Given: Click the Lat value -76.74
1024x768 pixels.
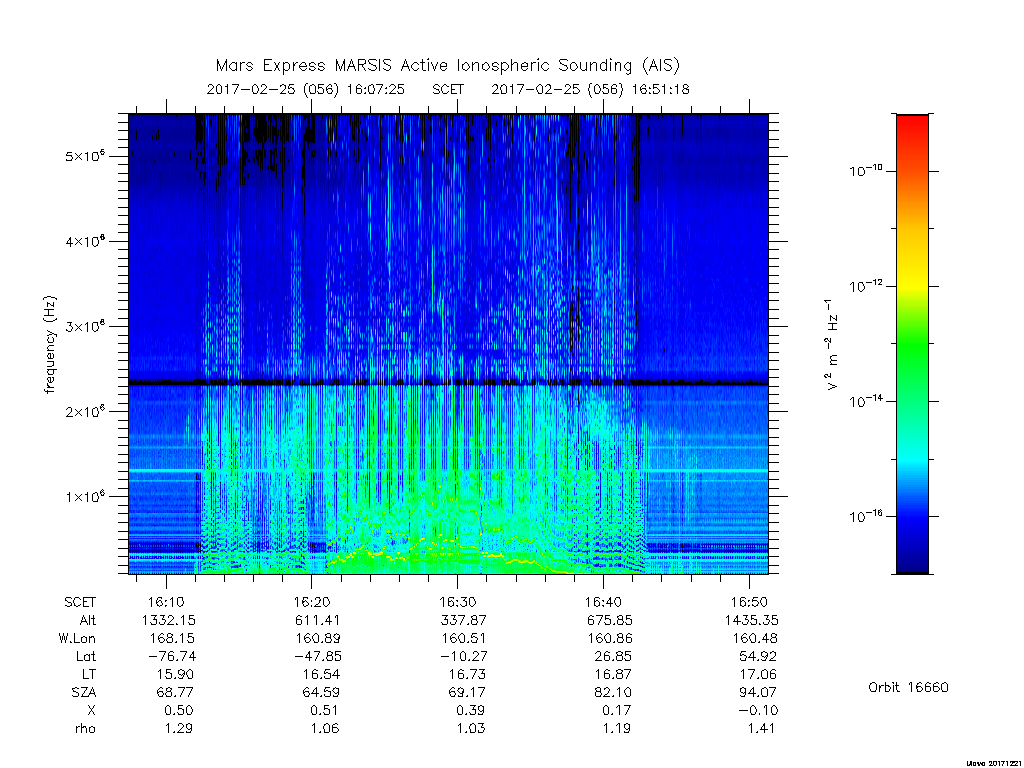Looking at the screenshot, I should tap(172, 656).
